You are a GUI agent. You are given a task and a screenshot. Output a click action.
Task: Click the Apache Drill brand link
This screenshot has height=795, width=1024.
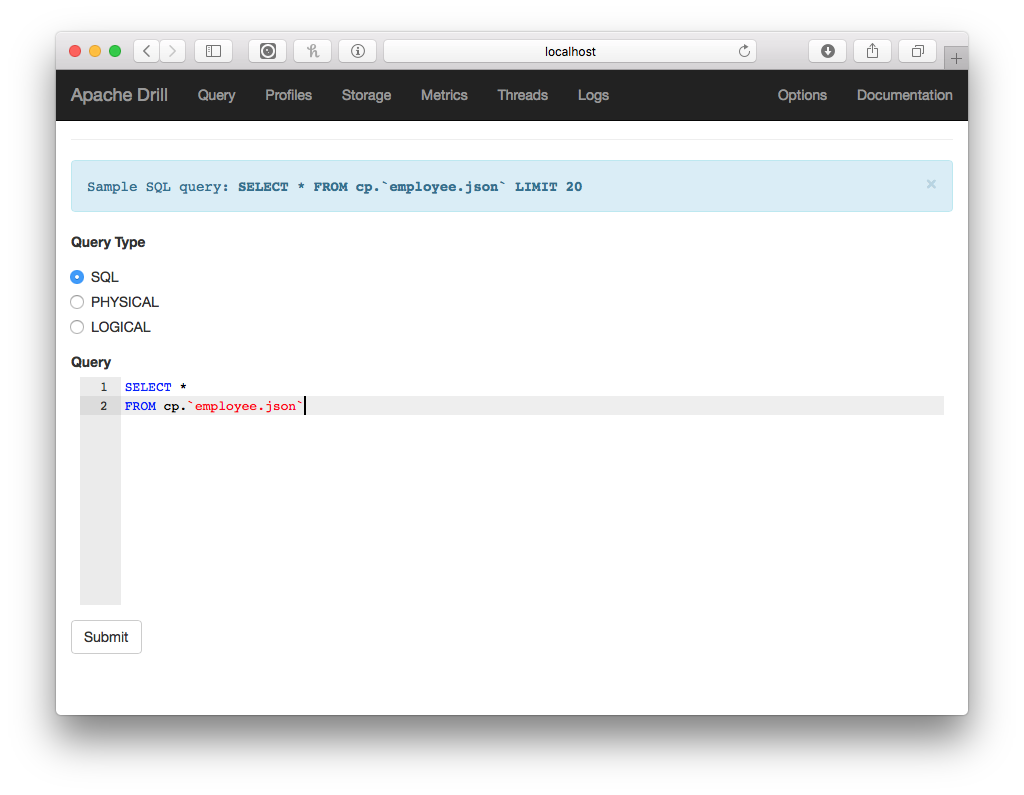click(x=120, y=95)
